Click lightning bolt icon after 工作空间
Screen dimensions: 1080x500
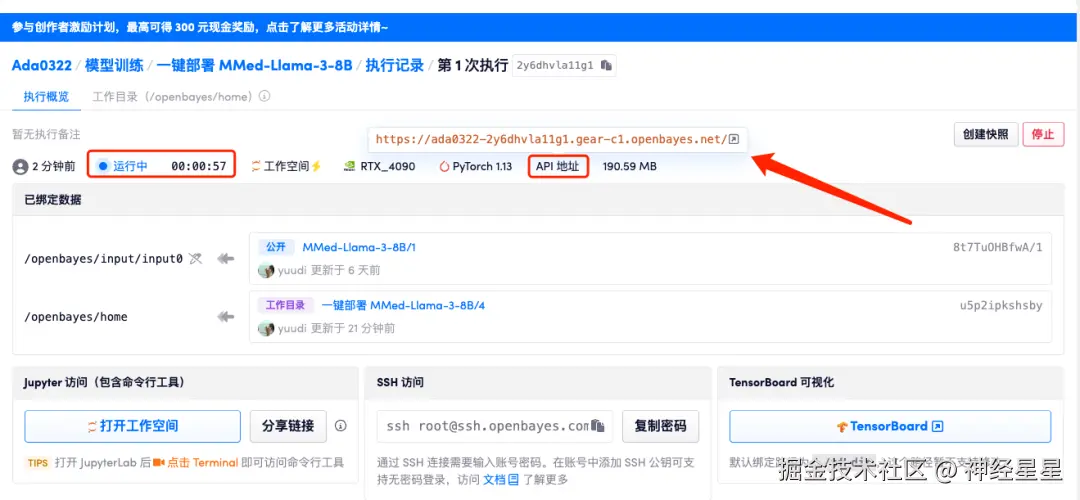point(317,166)
